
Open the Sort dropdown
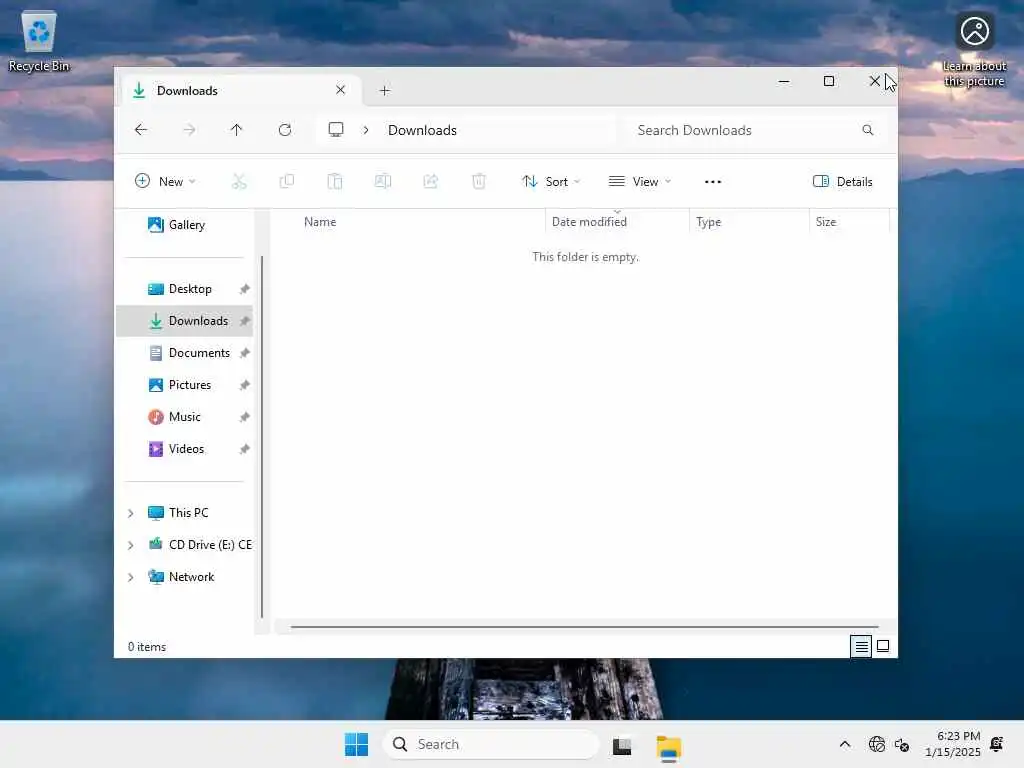coord(551,182)
